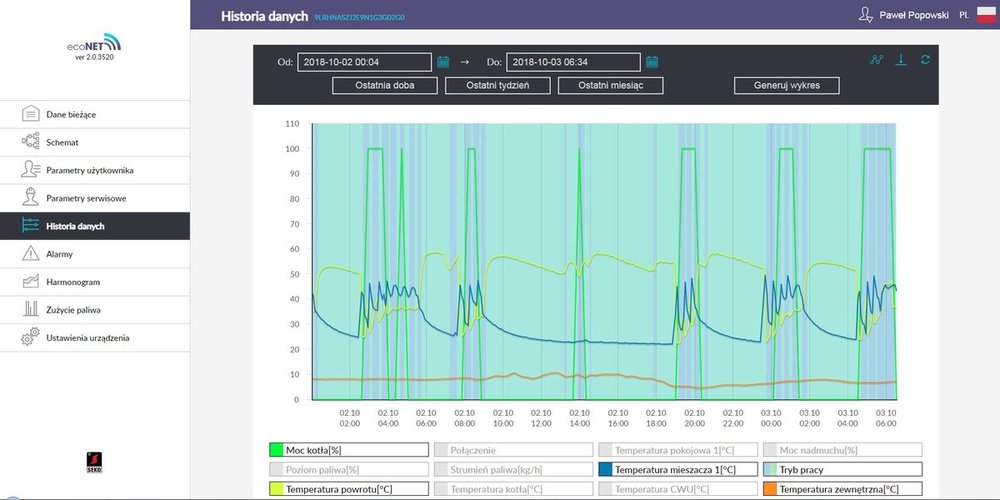Open the 'Od' start date calendar picker
Viewport: 1000px width, 500px height.
(x=443, y=62)
